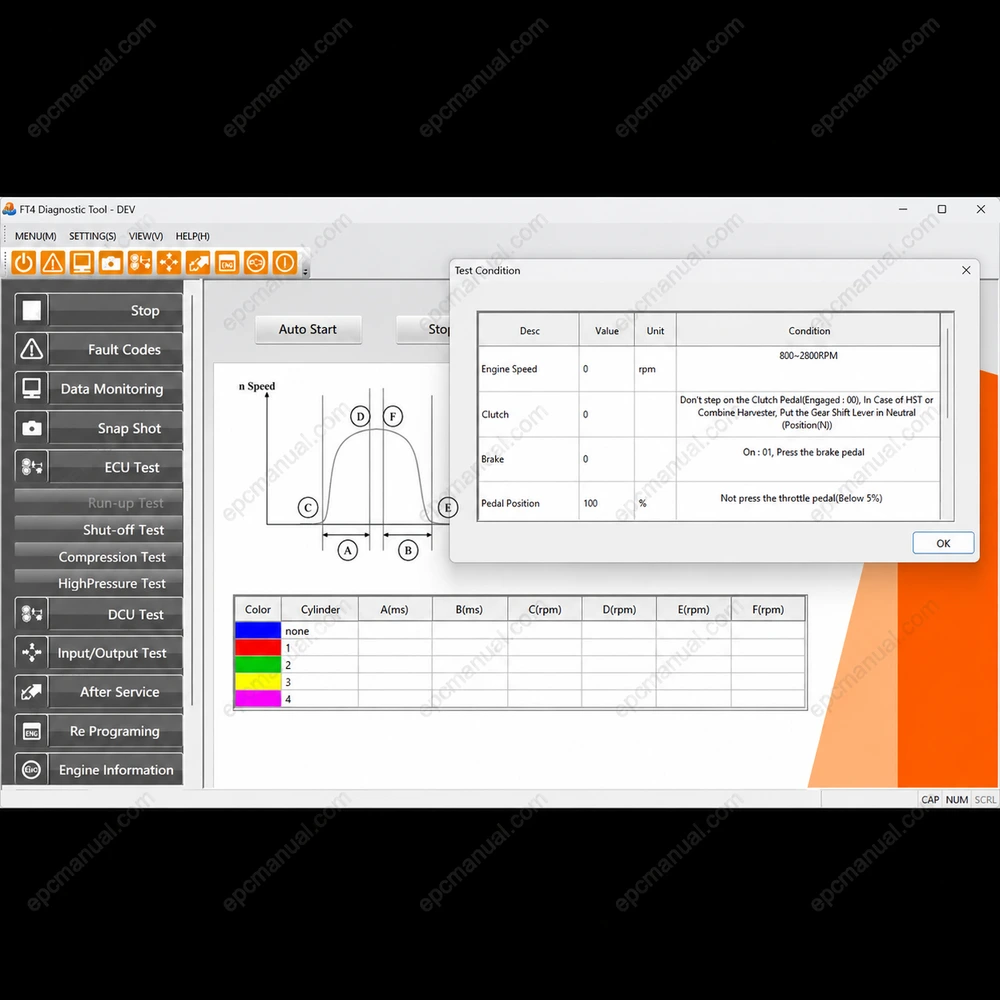Click the circled exclamation info toolbar icon
1000x1000 pixels.
(285, 262)
